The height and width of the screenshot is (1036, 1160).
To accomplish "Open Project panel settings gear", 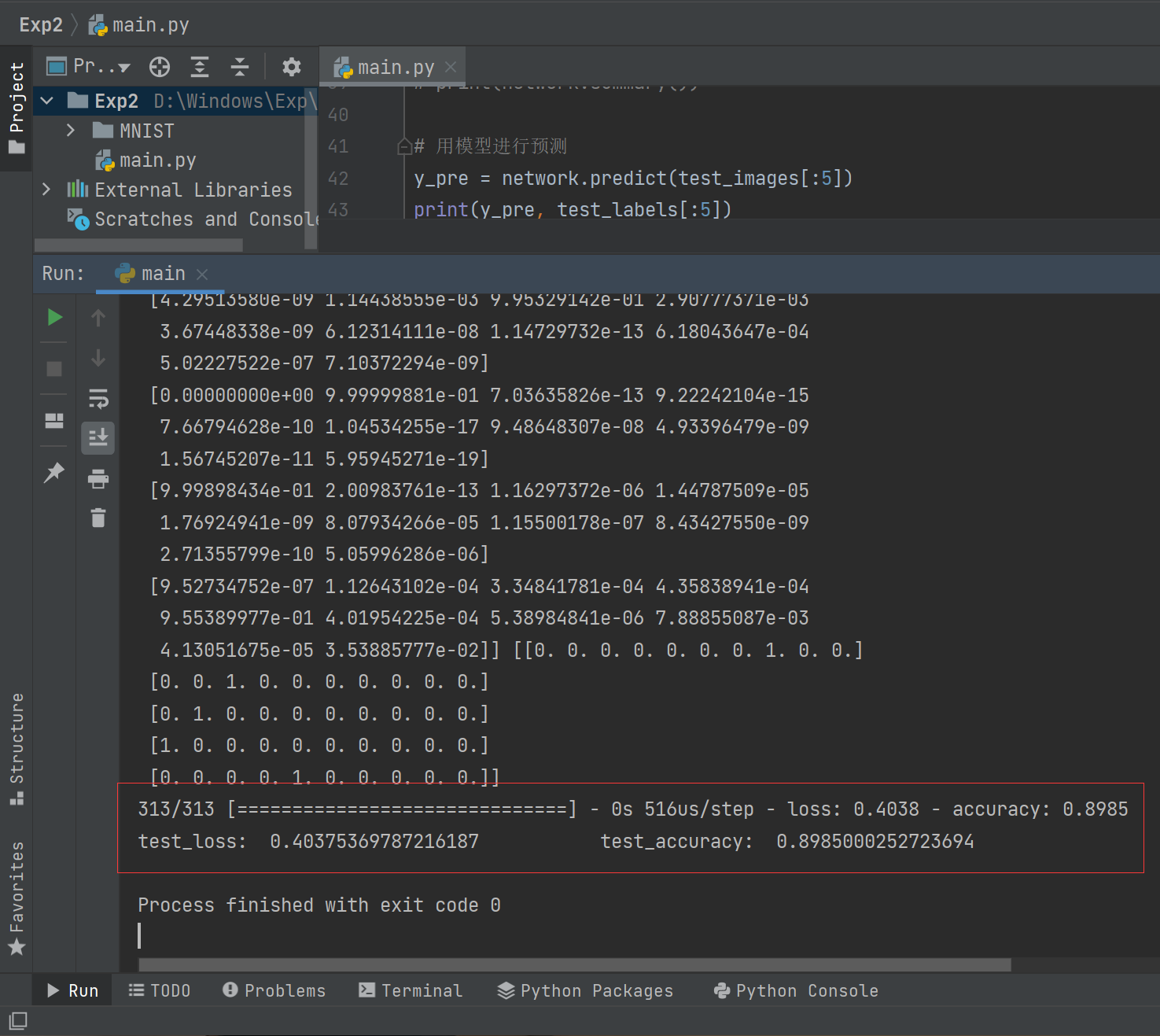I will pyautogui.click(x=292, y=67).
